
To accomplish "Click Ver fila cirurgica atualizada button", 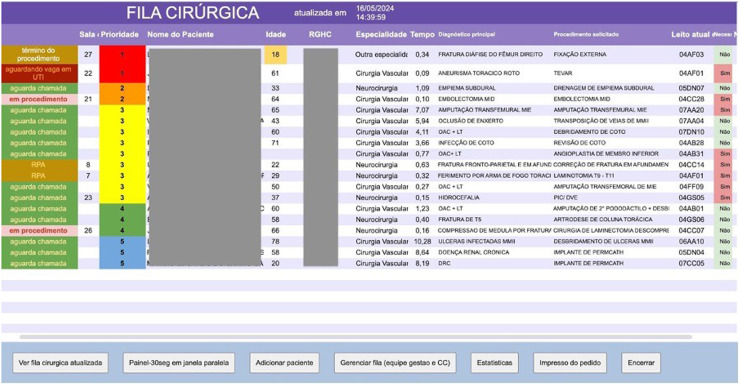I will click(x=60, y=363).
